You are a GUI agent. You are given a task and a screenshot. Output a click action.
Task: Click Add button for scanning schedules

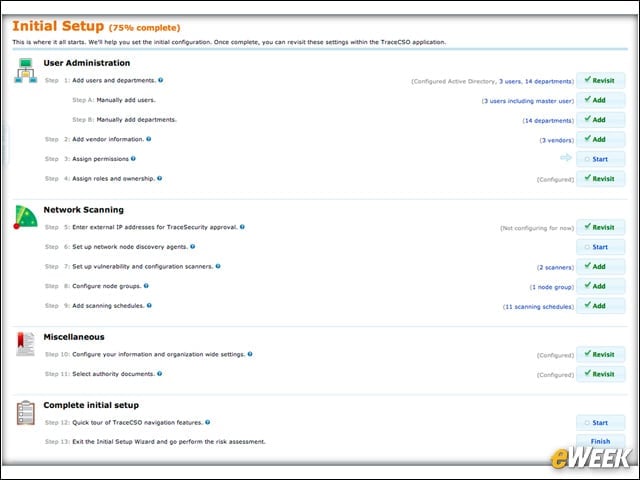tap(600, 306)
